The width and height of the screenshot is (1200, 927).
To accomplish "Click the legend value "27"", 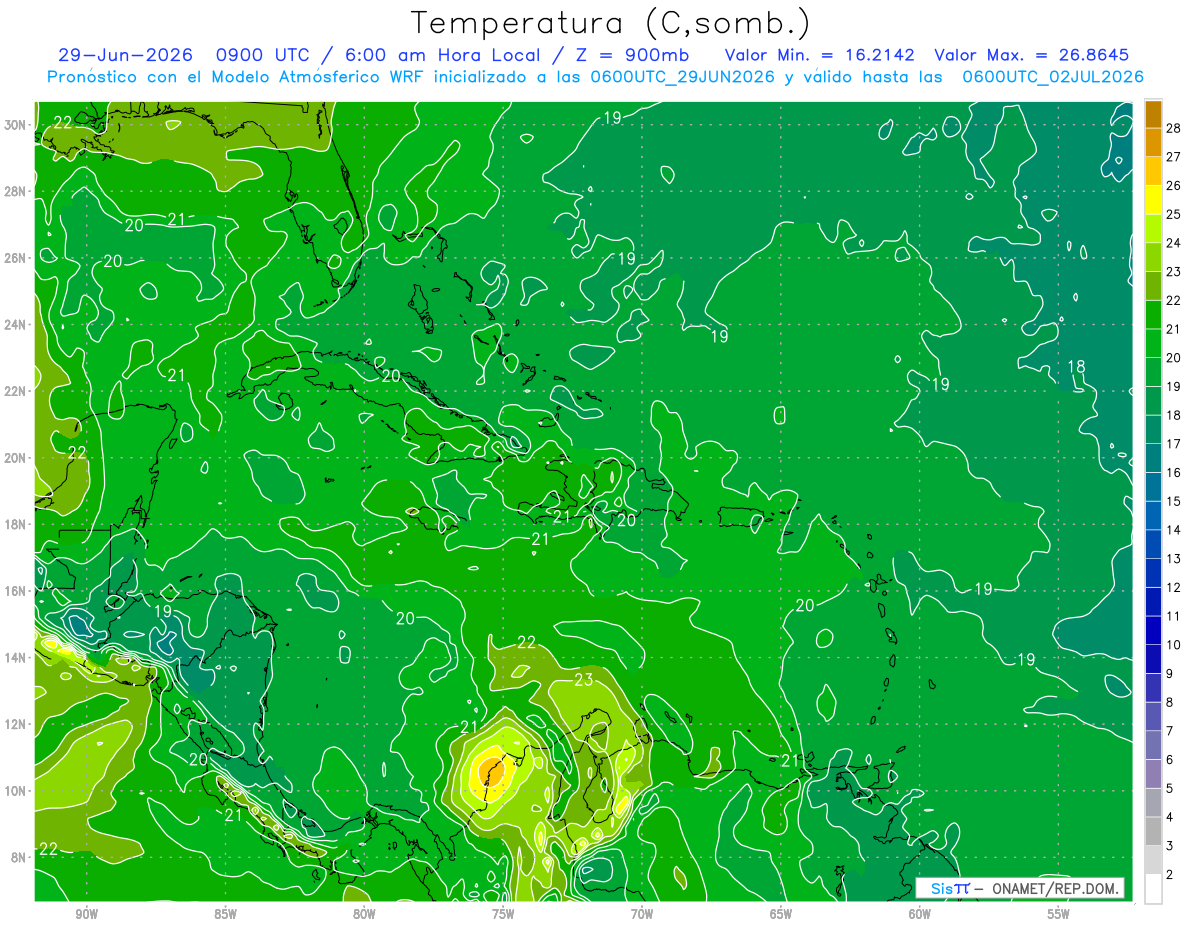I will 1173,156.
